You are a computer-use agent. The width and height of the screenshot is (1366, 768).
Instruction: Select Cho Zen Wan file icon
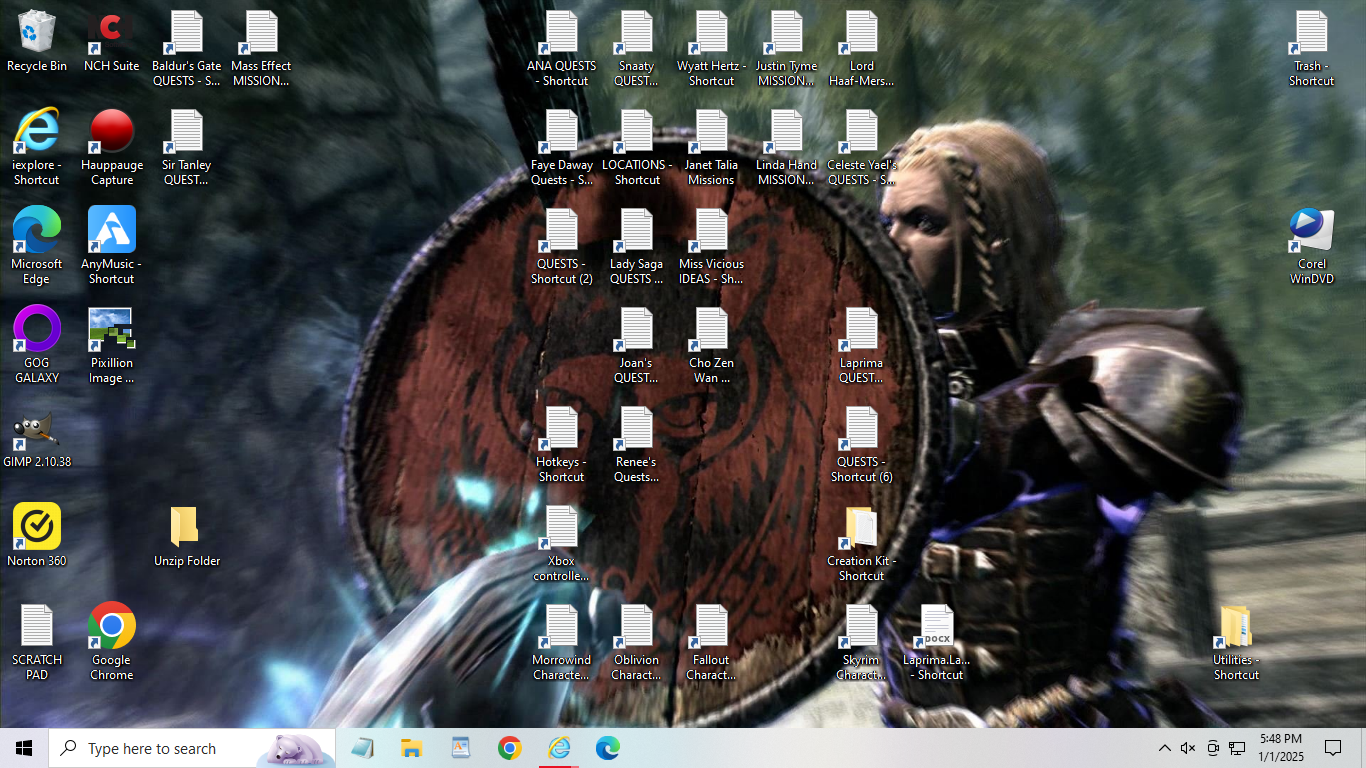click(x=712, y=344)
